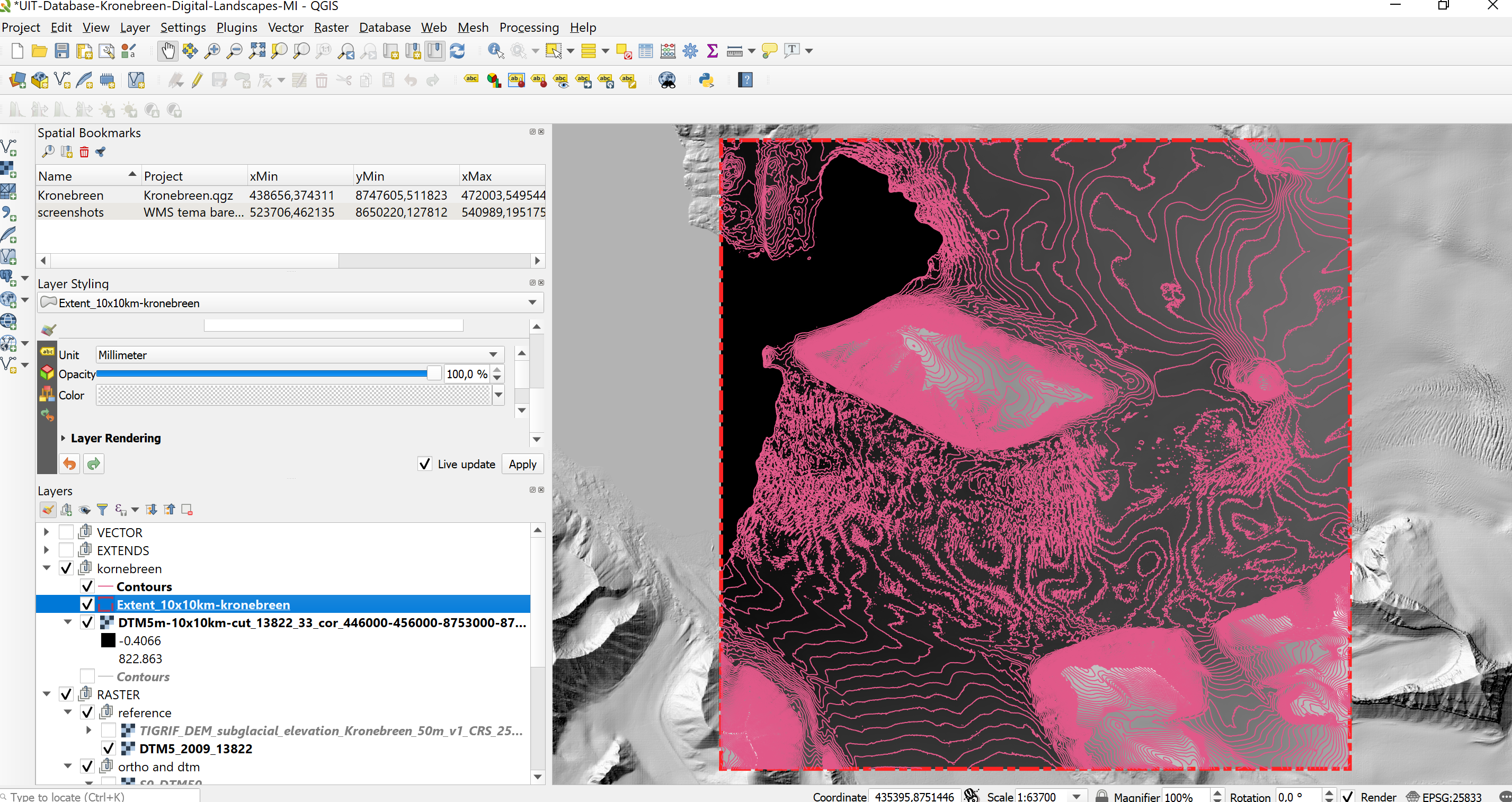Open the Processing menu
1512x802 pixels.
pos(529,28)
